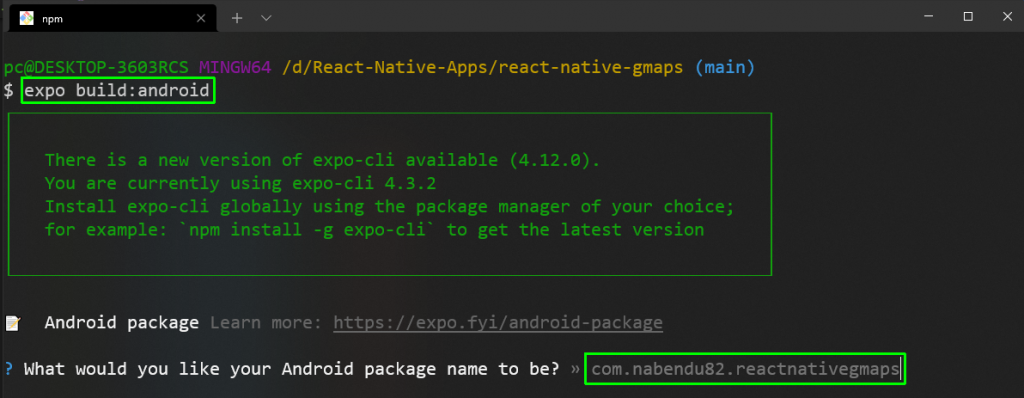Click the 'What would you like' question text
1024x398 pixels.
click(x=291, y=370)
